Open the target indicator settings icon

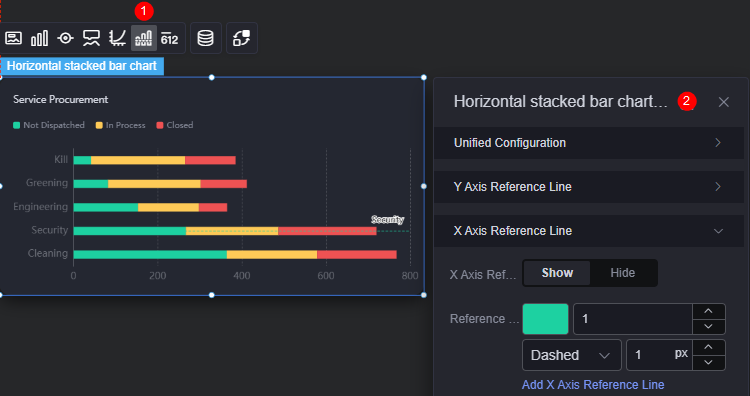(66, 38)
